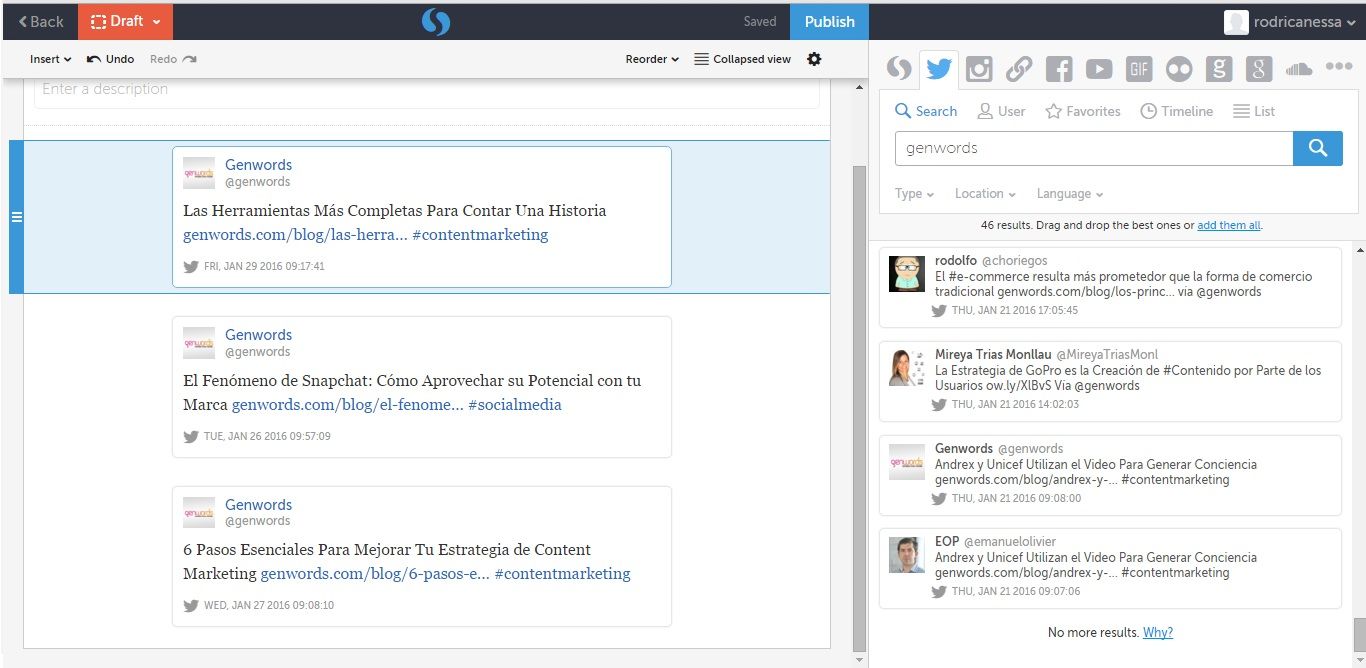The height and width of the screenshot is (668, 1366).
Task: Click Genwords avatar on Las Herramientas tweet
Action: coord(199,173)
